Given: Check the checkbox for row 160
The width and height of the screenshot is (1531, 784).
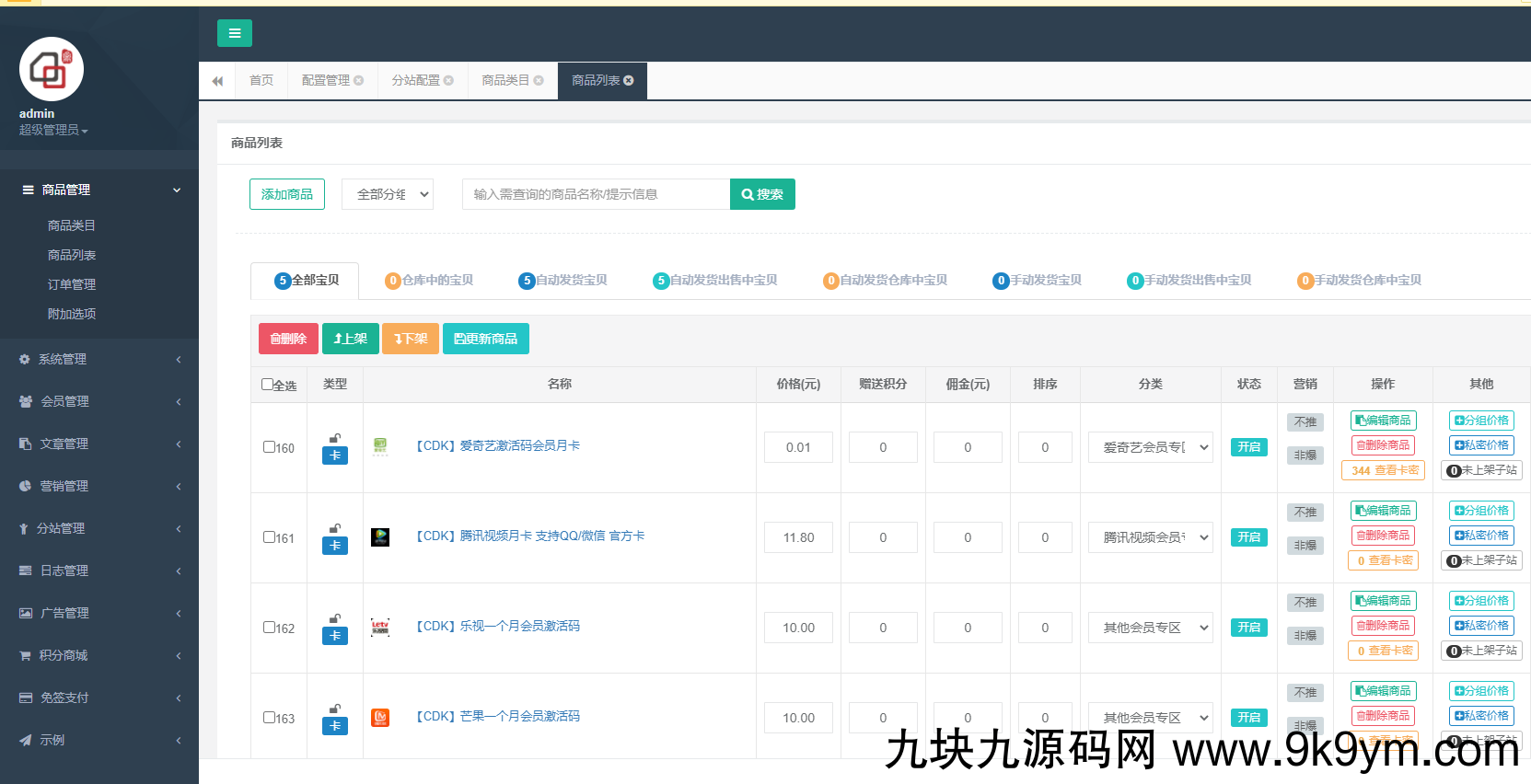Looking at the screenshot, I should pyautogui.click(x=269, y=446).
